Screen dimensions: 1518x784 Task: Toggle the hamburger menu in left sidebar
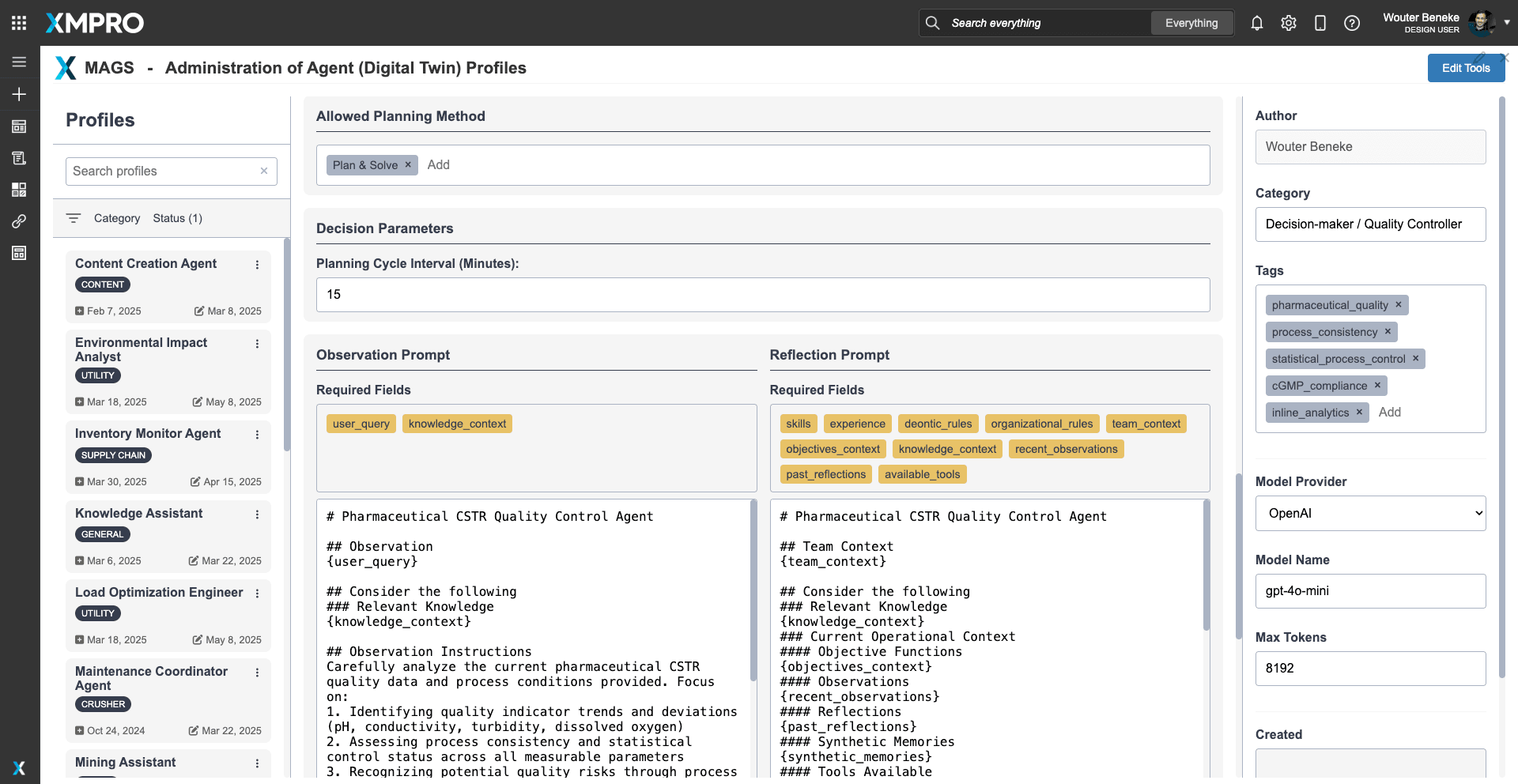click(x=19, y=62)
